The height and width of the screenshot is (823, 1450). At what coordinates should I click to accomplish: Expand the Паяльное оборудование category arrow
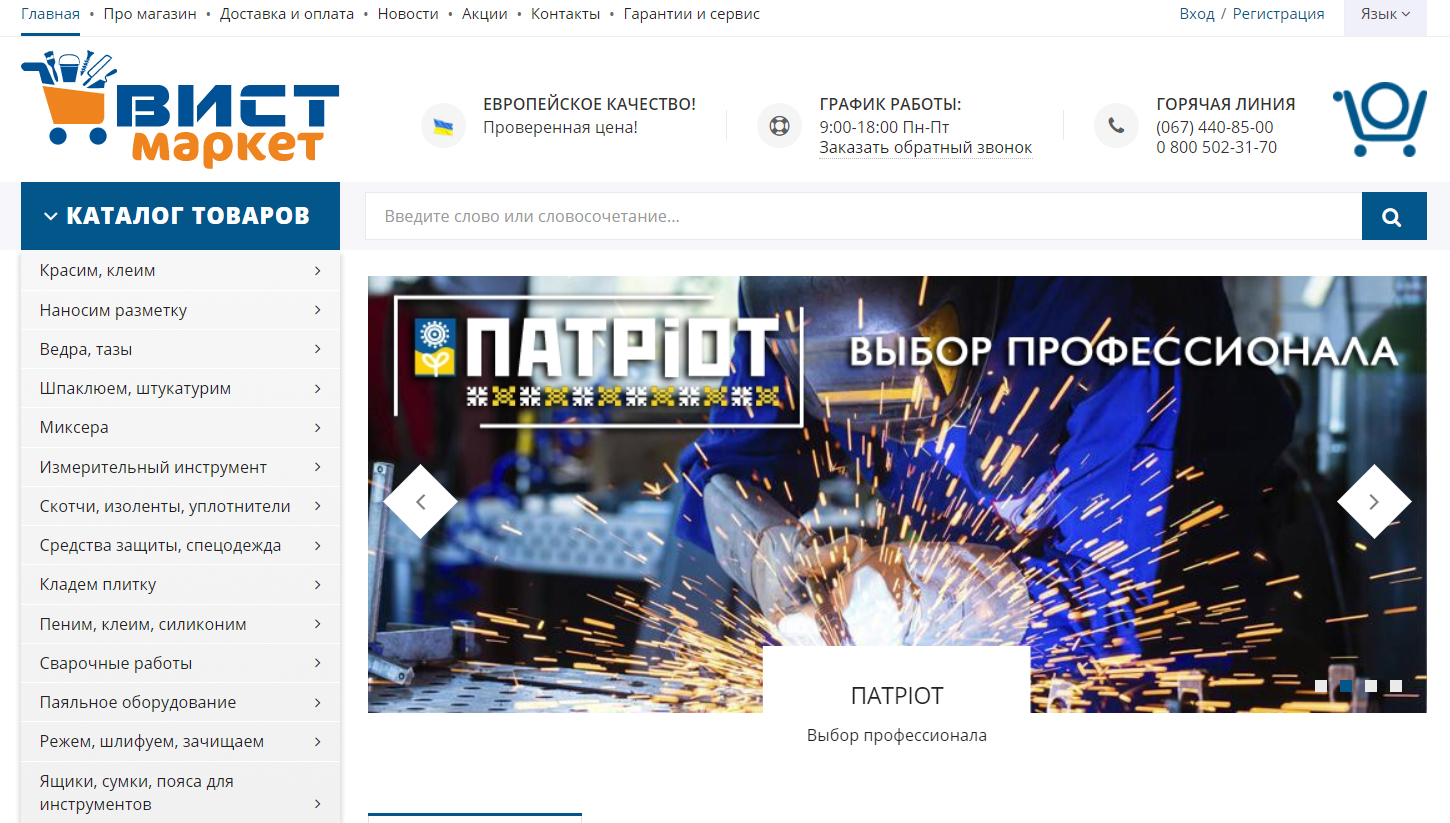(x=317, y=702)
